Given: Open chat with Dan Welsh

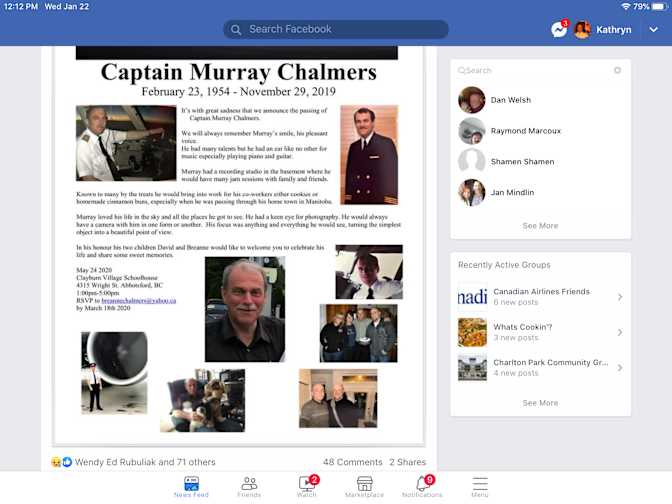Looking at the screenshot, I should (540, 100).
